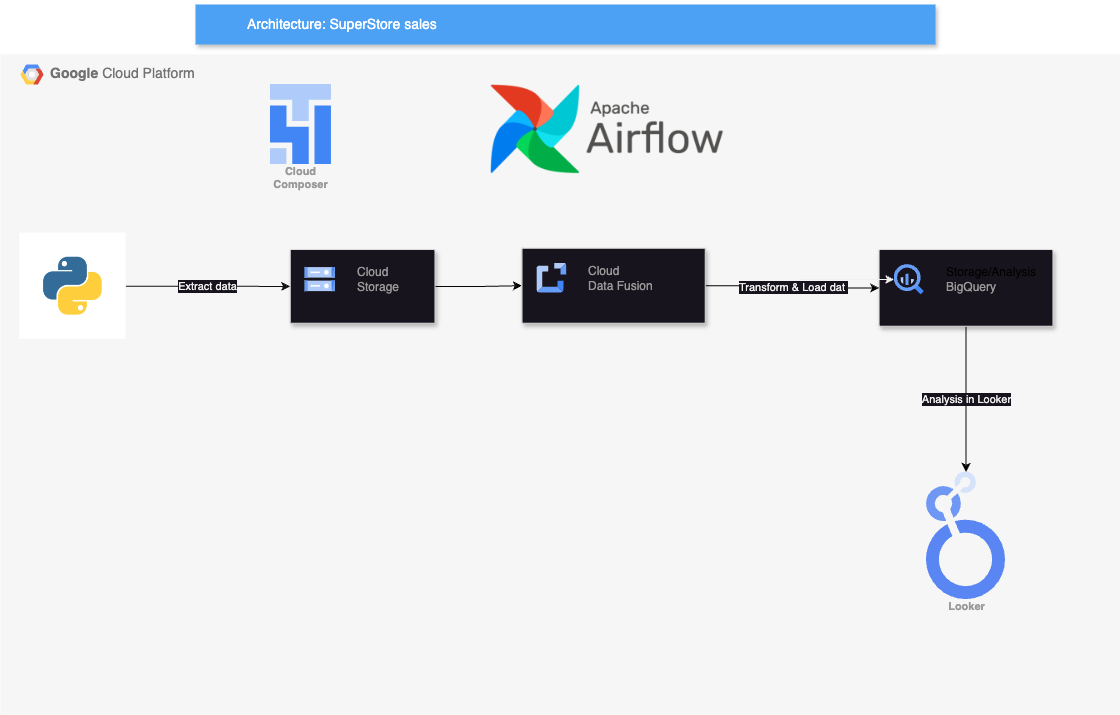Image resolution: width=1120 pixels, height=715 pixels.
Task: Click the 'Looker' caption under the logo
Action: click(x=965, y=606)
